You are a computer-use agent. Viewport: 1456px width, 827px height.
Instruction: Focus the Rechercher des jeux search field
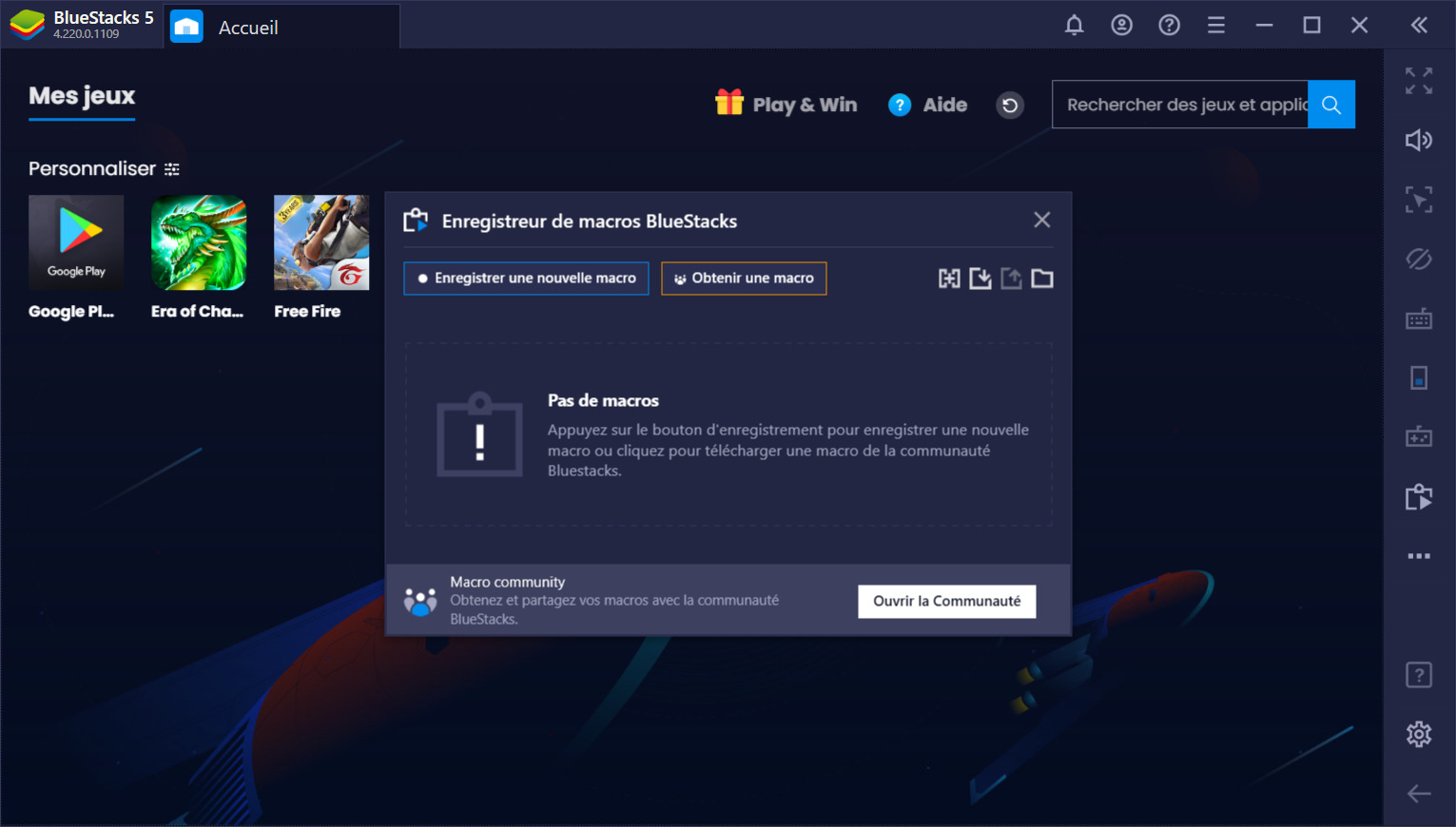[1180, 105]
